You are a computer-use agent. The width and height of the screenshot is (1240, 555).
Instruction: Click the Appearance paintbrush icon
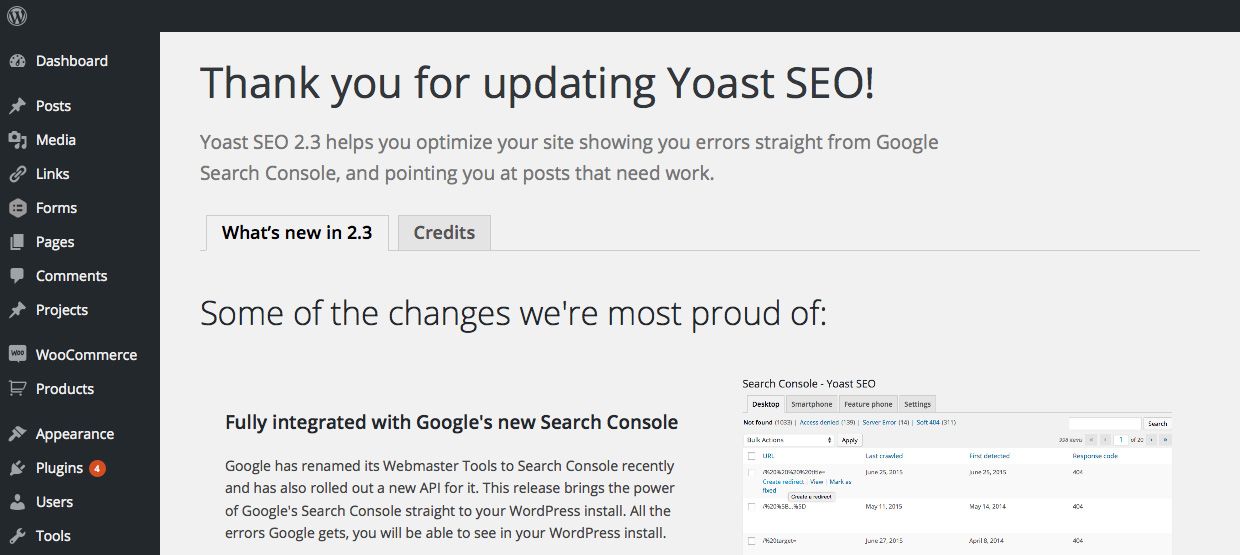pyautogui.click(x=17, y=434)
